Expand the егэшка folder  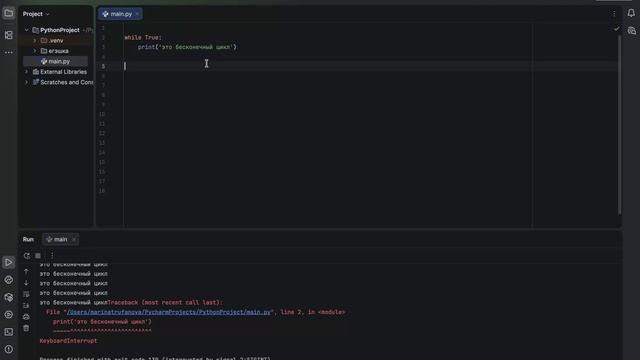[x=35, y=51]
